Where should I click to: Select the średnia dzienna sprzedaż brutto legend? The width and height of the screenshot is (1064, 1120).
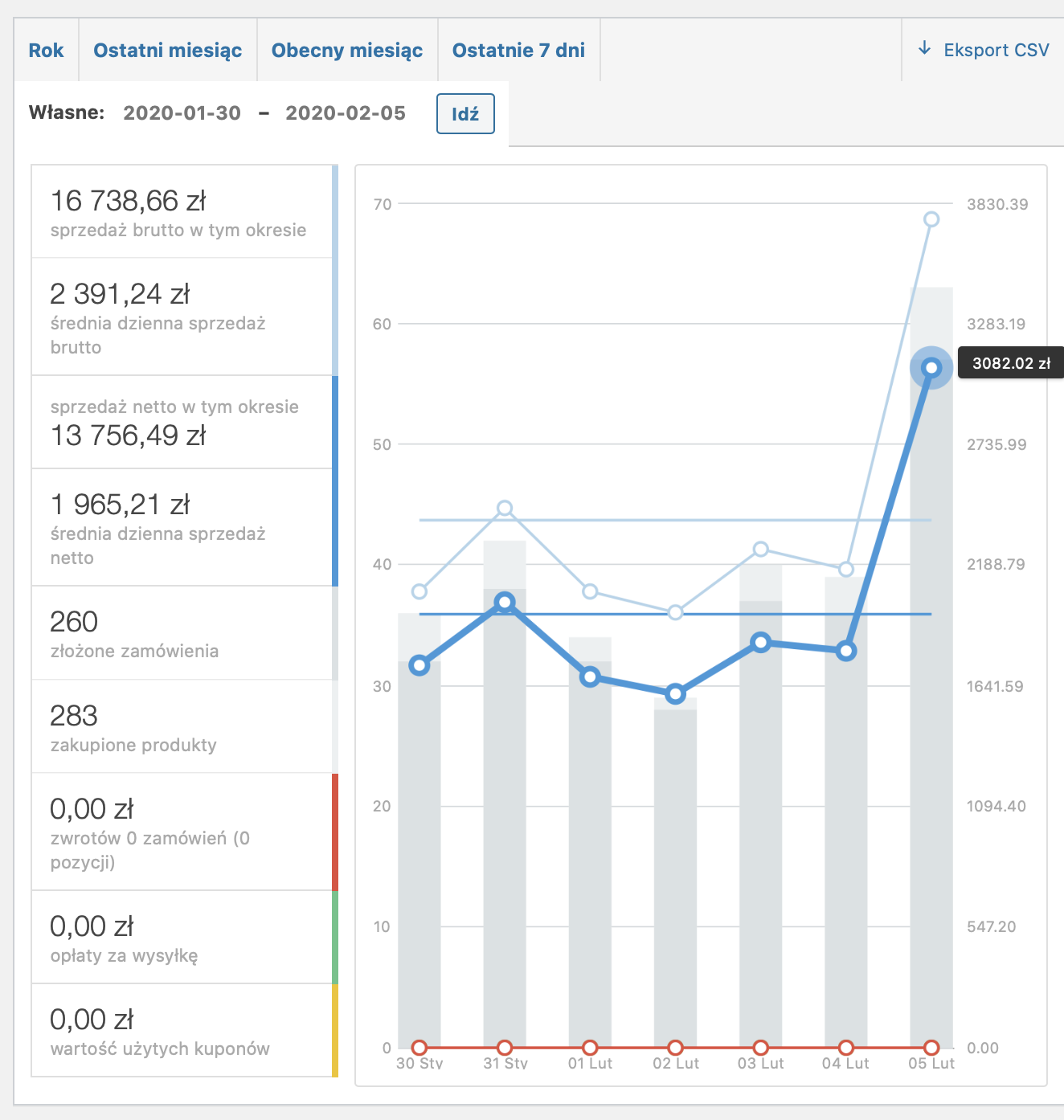[182, 317]
